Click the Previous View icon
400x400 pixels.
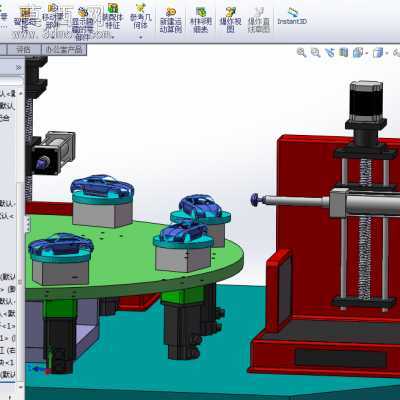click(x=330, y=53)
